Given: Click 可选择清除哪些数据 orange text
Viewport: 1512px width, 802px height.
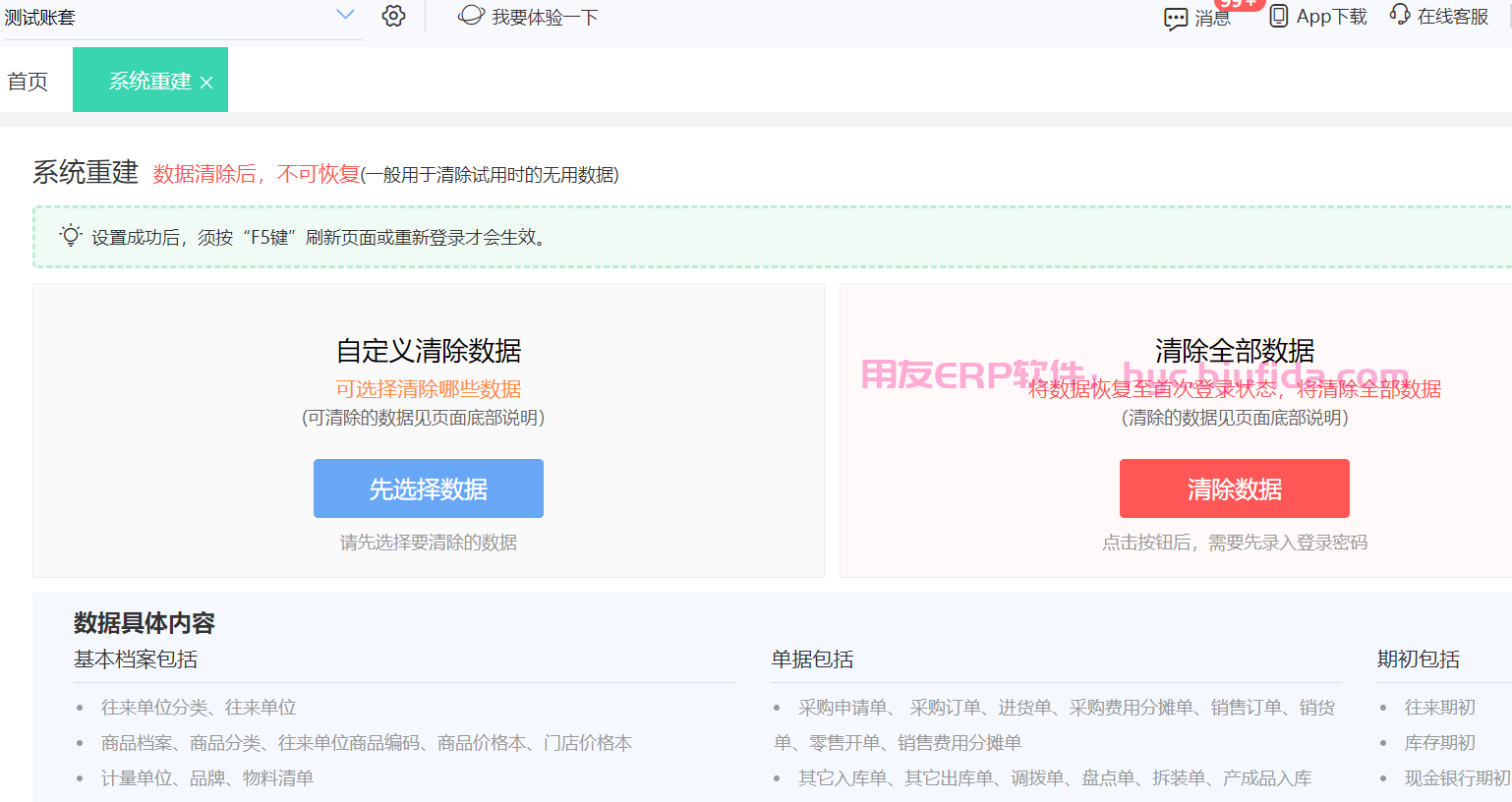Looking at the screenshot, I should click(429, 389).
